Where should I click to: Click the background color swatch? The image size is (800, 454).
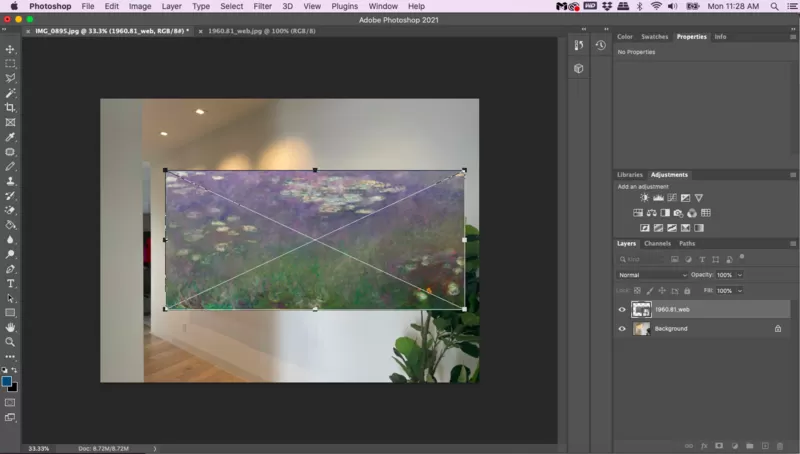tap(14, 388)
